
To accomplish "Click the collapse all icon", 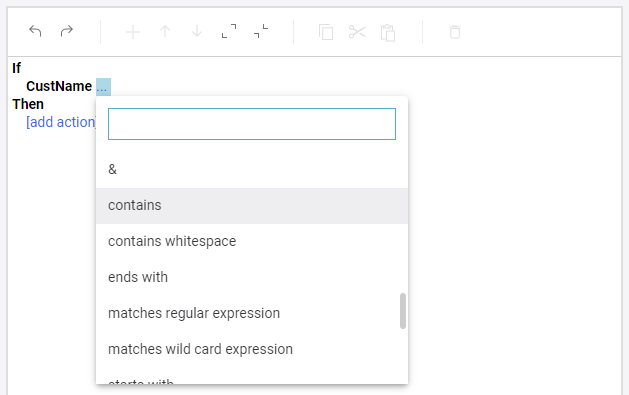I will [261, 31].
